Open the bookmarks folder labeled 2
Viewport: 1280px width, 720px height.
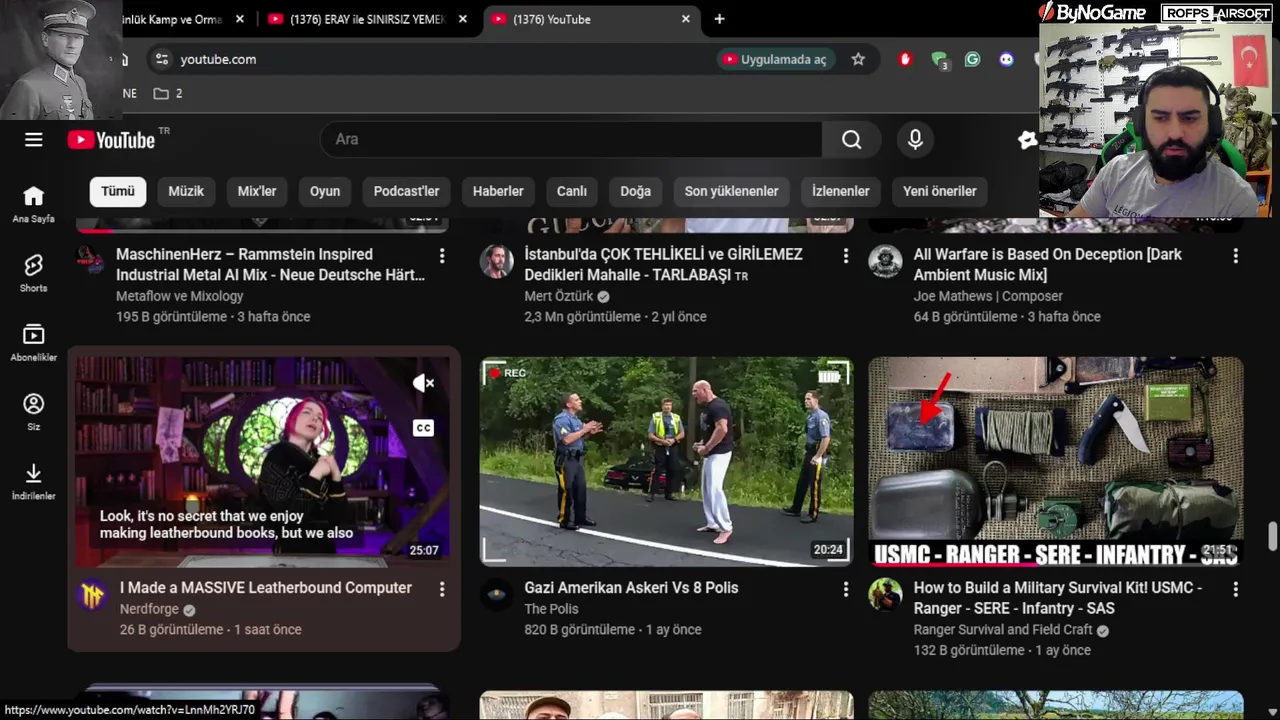(168, 94)
